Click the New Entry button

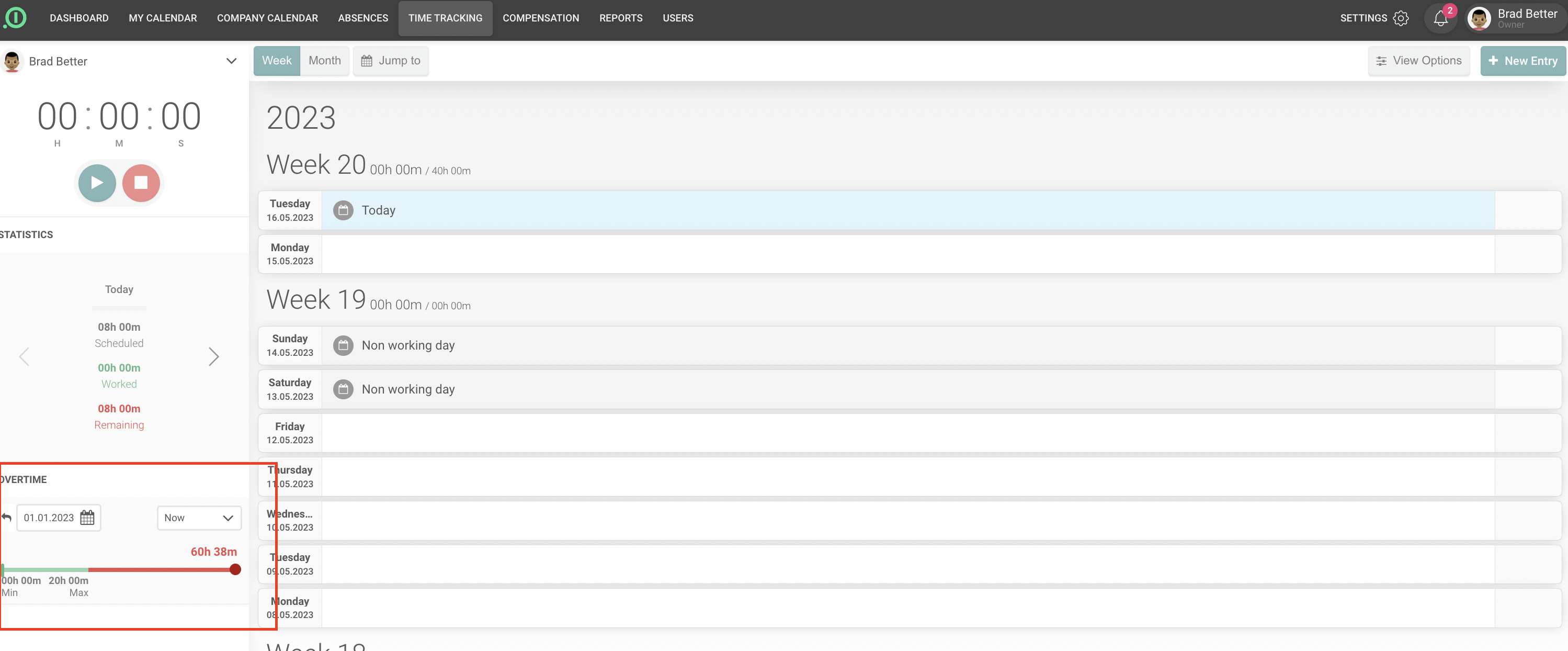pyautogui.click(x=1522, y=60)
